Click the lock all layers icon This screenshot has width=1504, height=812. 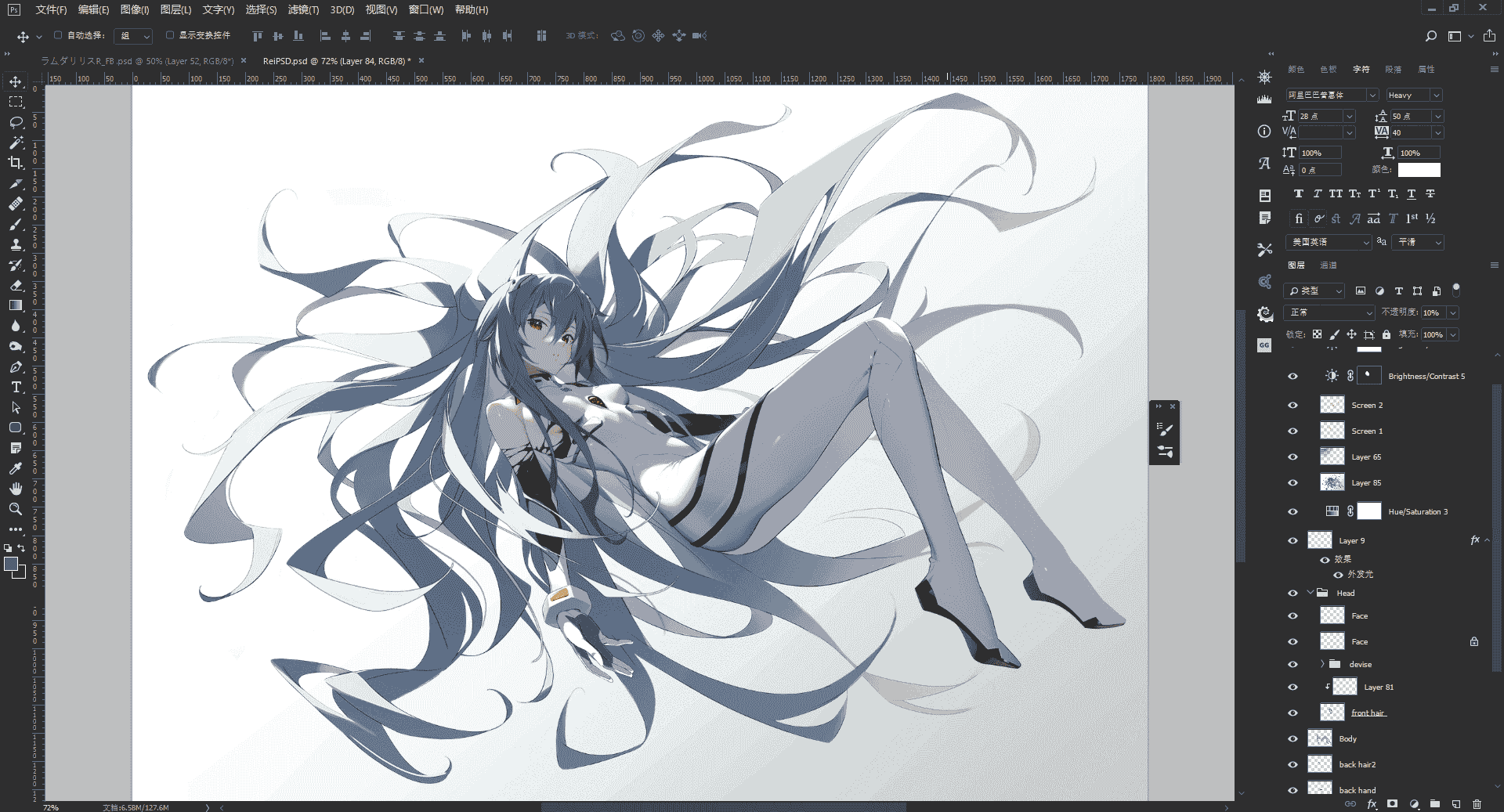tap(1386, 334)
